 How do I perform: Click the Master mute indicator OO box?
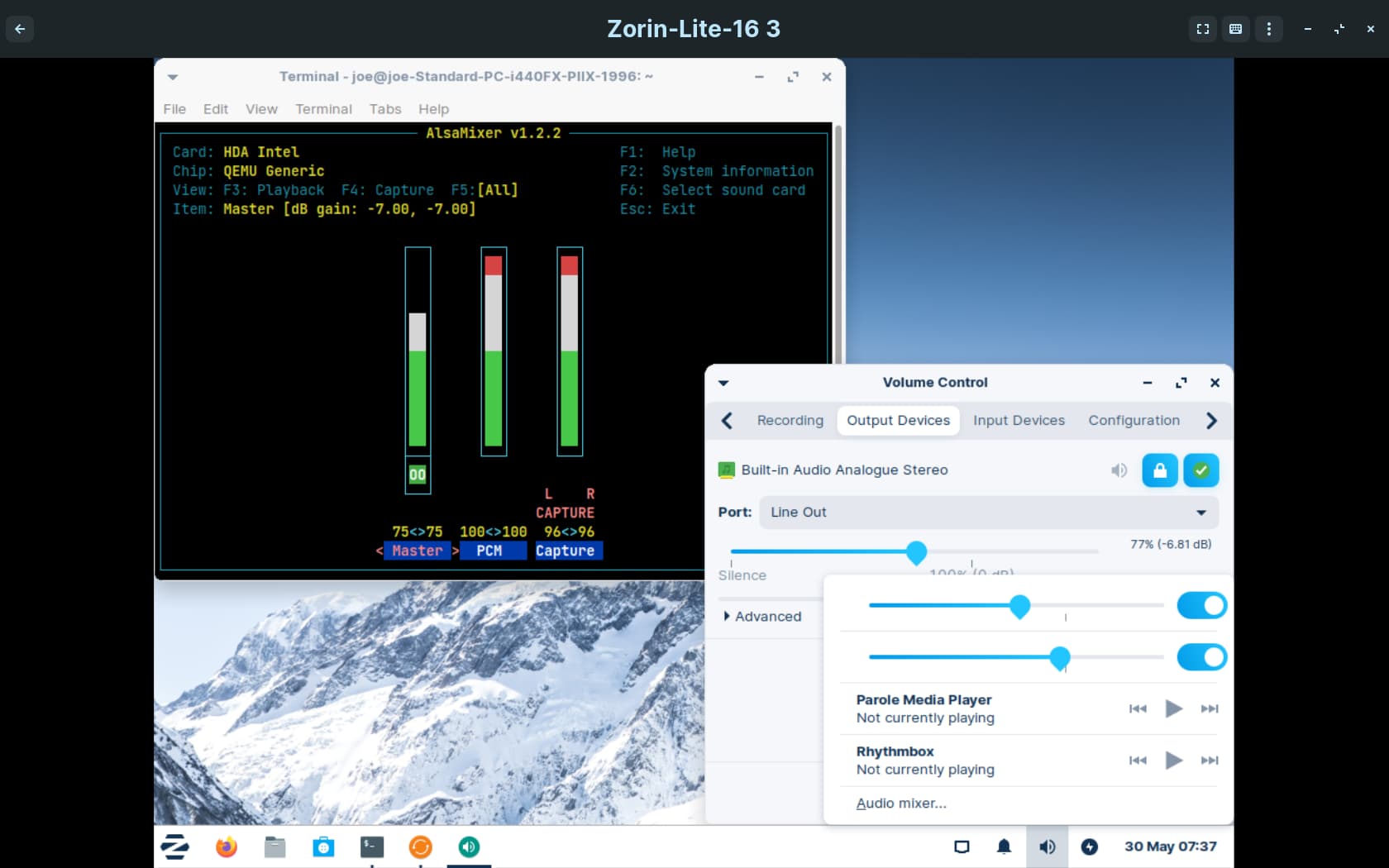(x=418, y=475)
